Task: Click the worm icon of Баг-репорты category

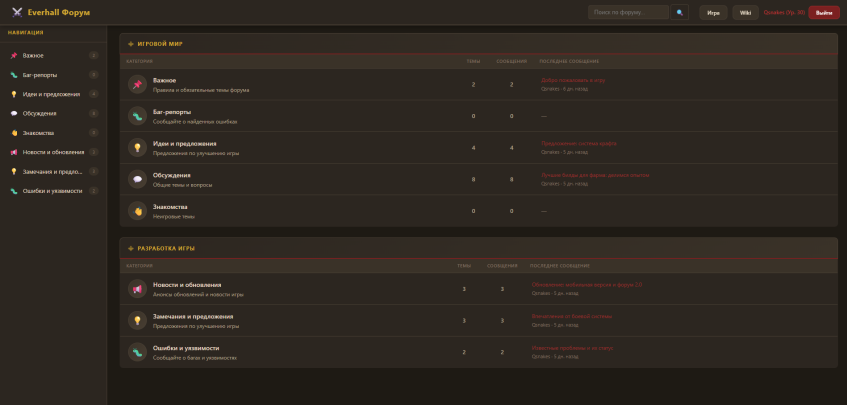Action: tap(138, 116)
